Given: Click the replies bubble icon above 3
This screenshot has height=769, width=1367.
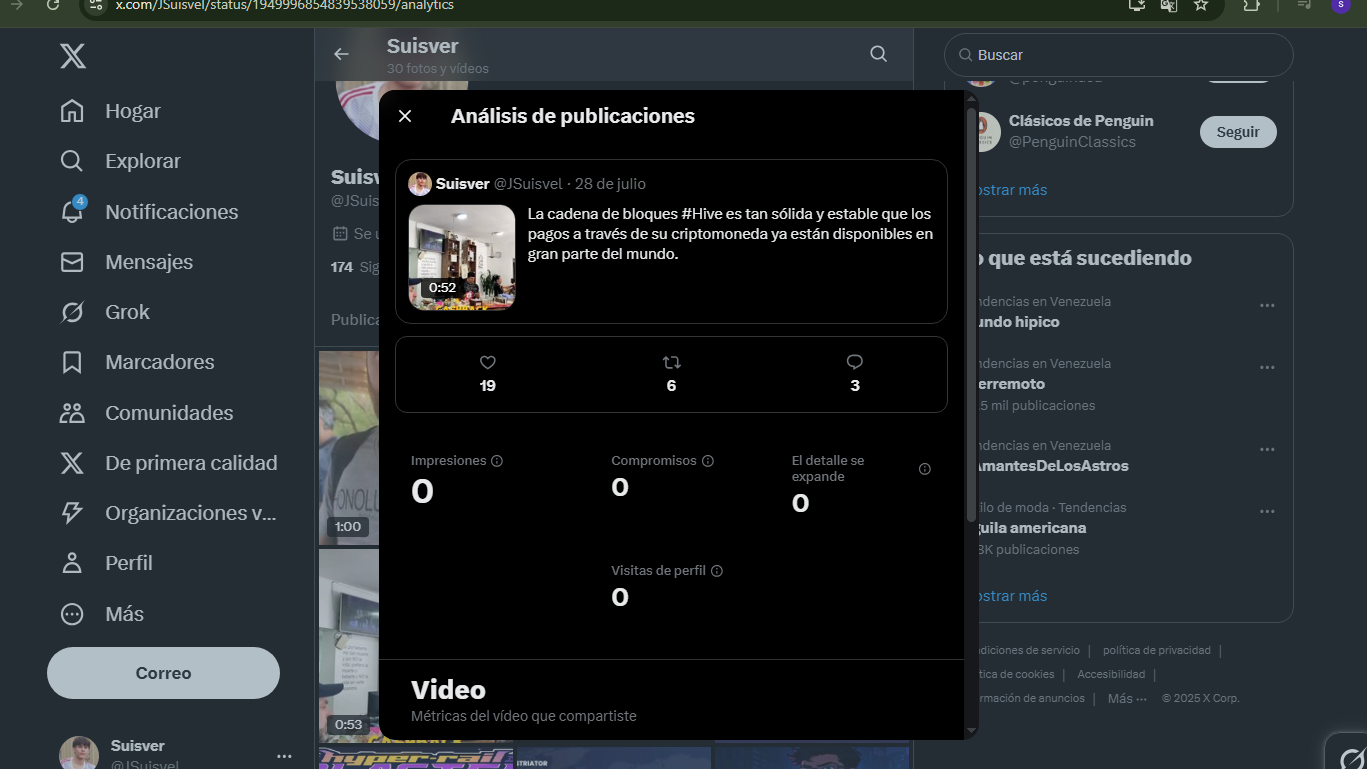Looking at the screenshot, I should pyautogui.click(x=854, y=362).
